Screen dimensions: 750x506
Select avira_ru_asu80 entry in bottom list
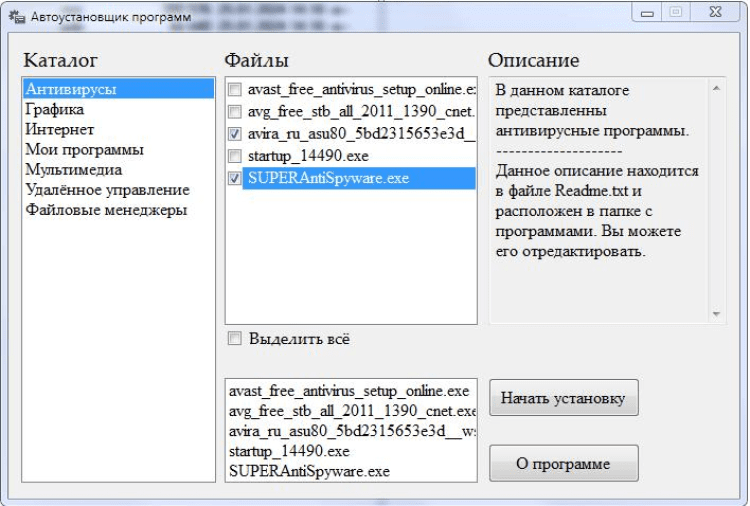click(x=352, y=431)
